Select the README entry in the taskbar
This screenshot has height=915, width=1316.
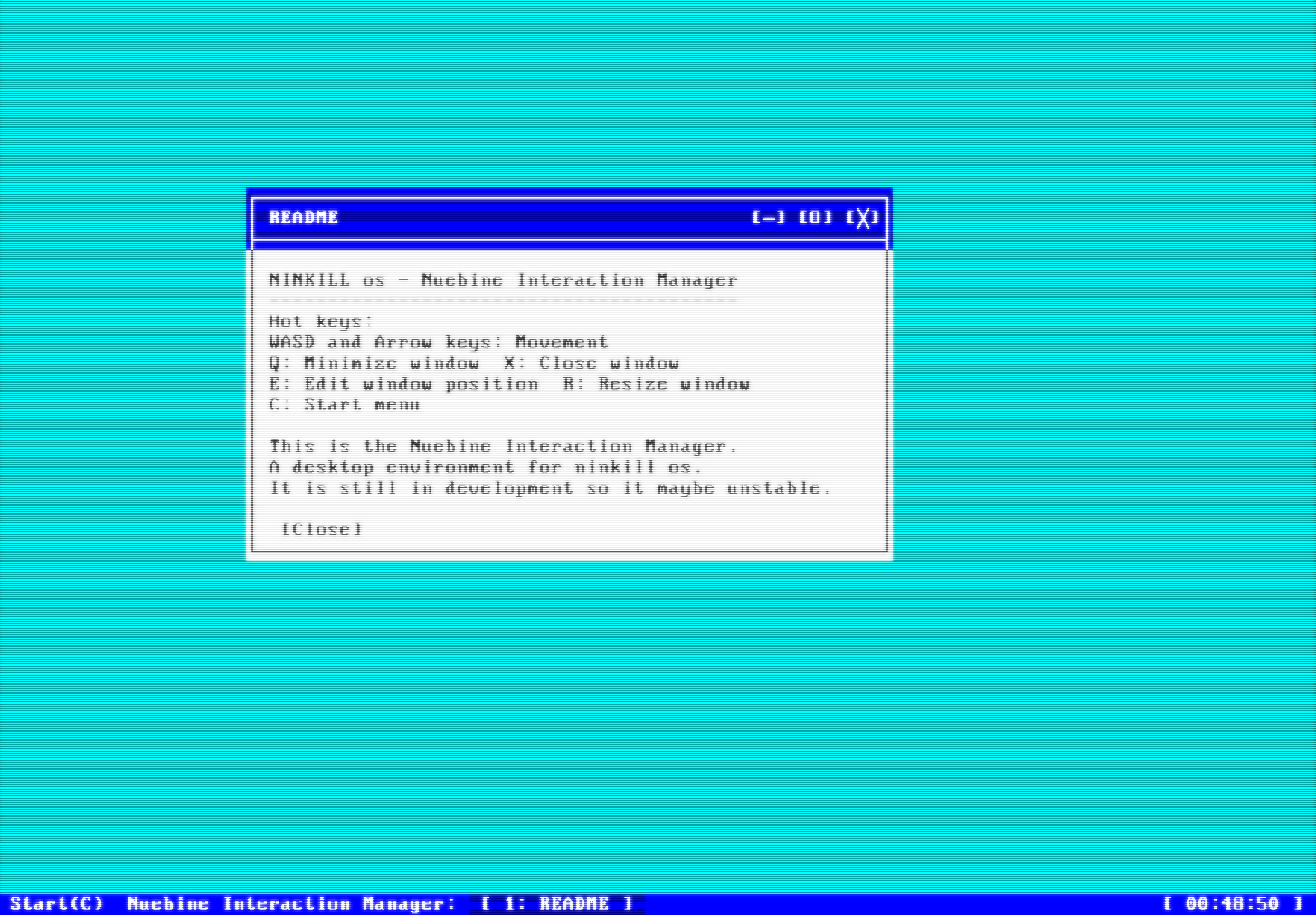click(556, 903)
